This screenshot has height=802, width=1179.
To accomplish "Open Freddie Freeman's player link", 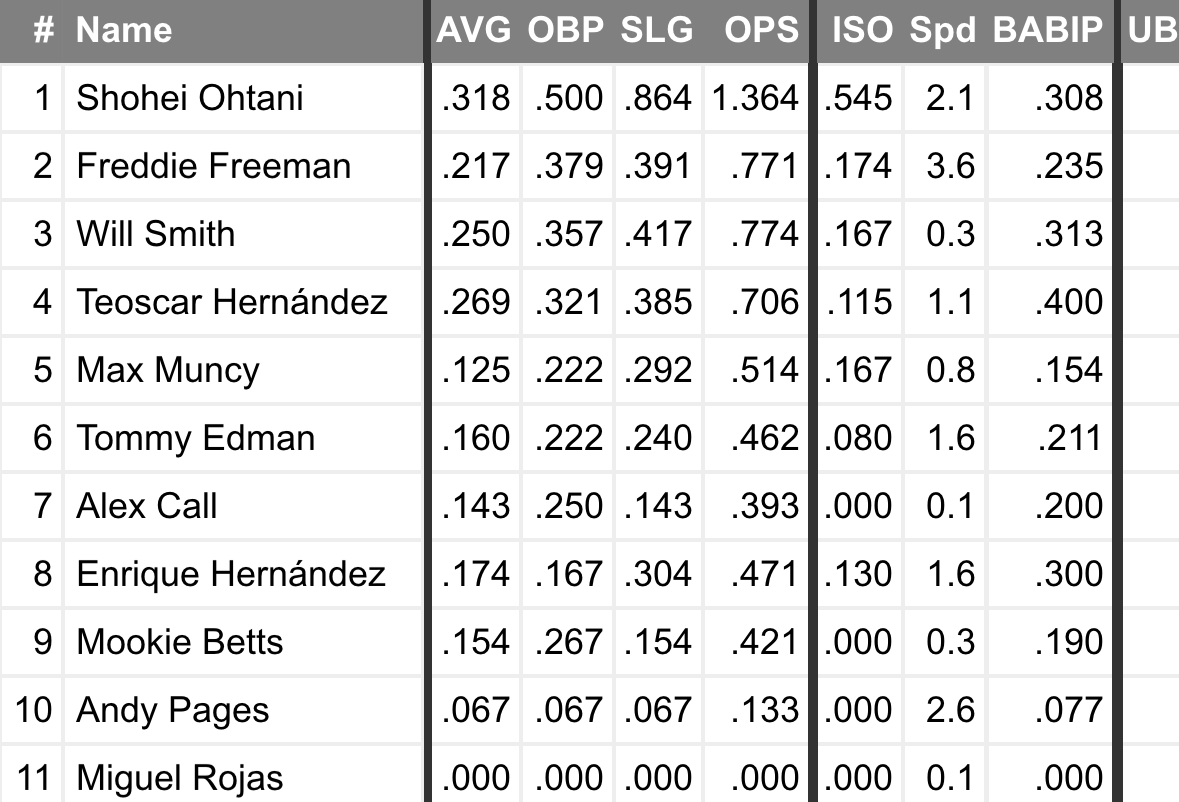I will (x=214, y=166).
